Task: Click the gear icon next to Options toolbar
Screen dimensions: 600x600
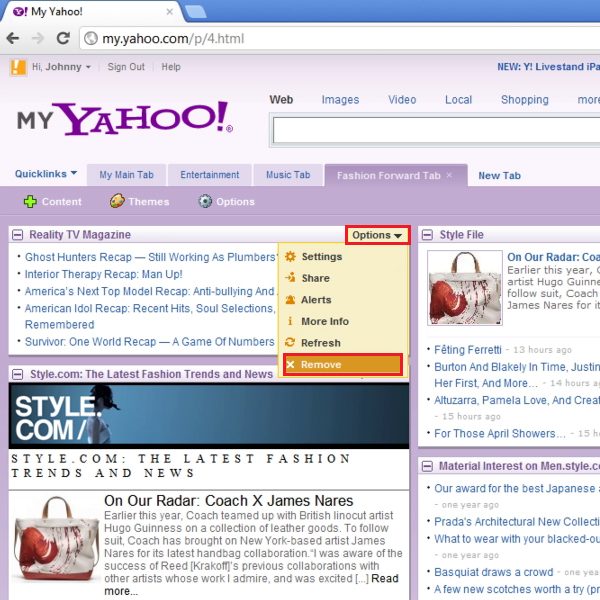Action: tap(205, 201)
